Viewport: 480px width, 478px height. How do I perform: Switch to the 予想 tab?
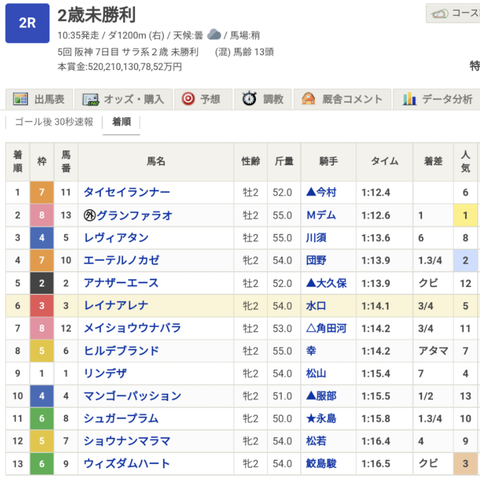click(x=203, y=99)
